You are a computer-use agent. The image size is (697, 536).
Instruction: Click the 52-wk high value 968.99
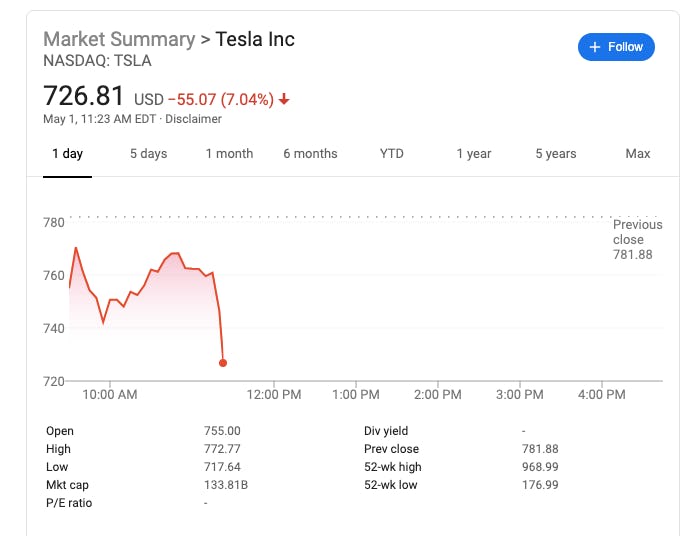pyautogui.click(x=540, y=467)
